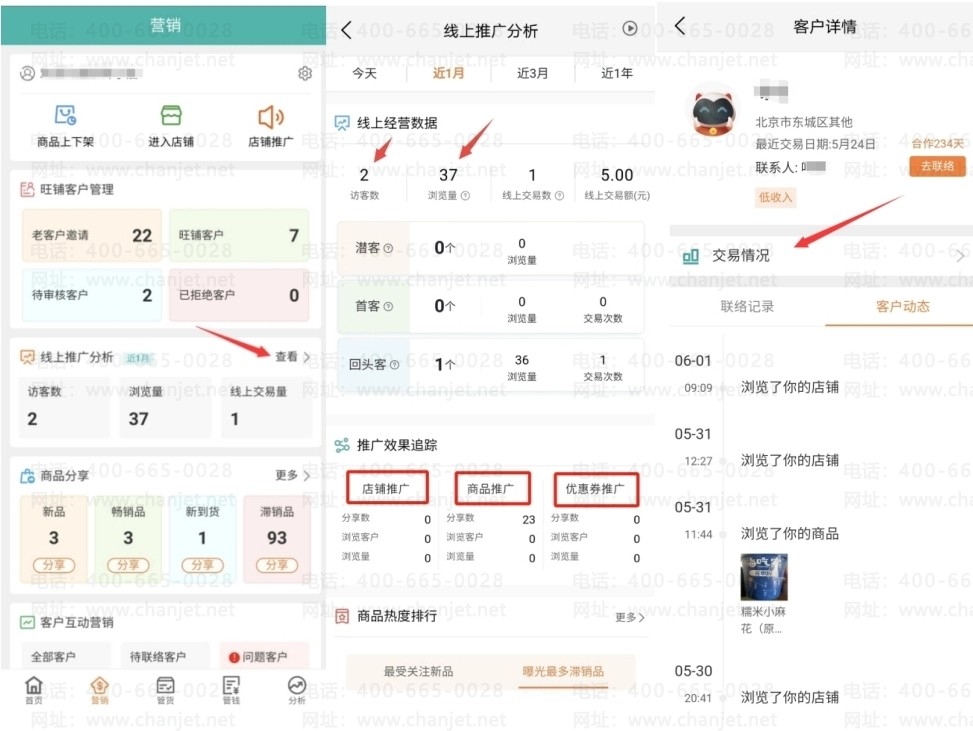973x731 pixels.
Task: Open settings gear in 营销 screen
Action: pos(305,73)
